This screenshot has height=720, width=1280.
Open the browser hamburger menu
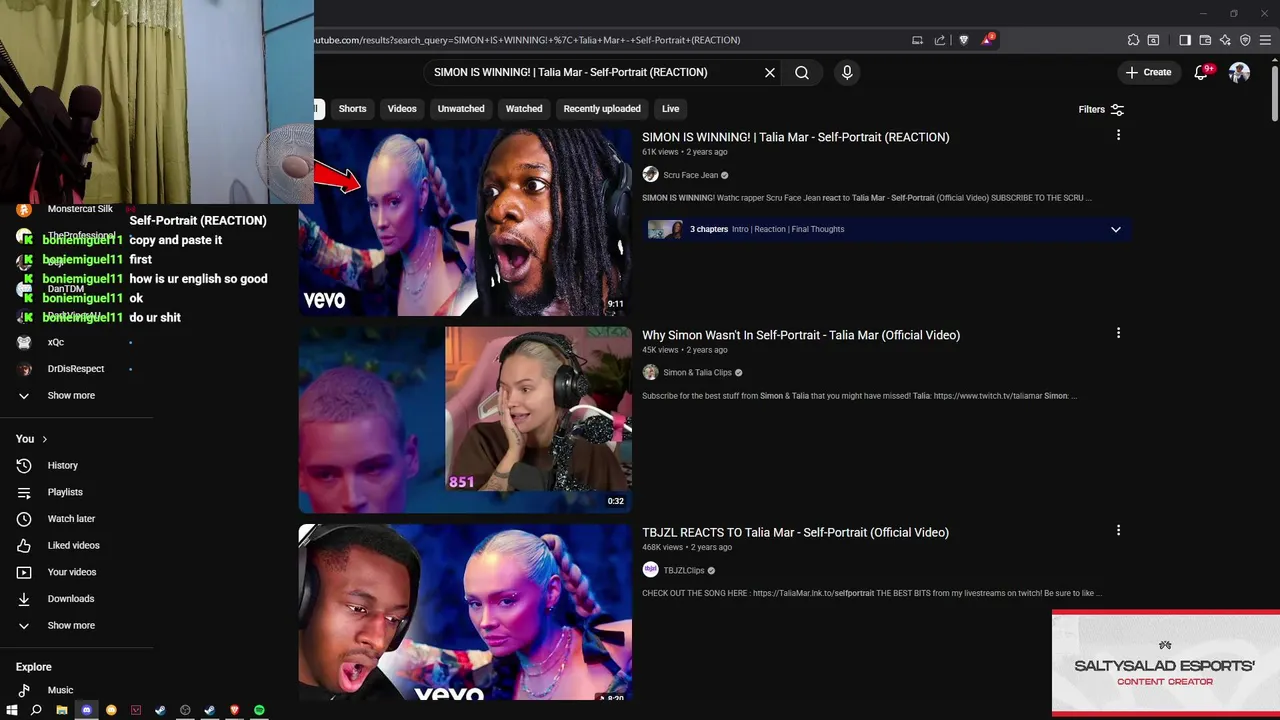tap(1266, 40)
